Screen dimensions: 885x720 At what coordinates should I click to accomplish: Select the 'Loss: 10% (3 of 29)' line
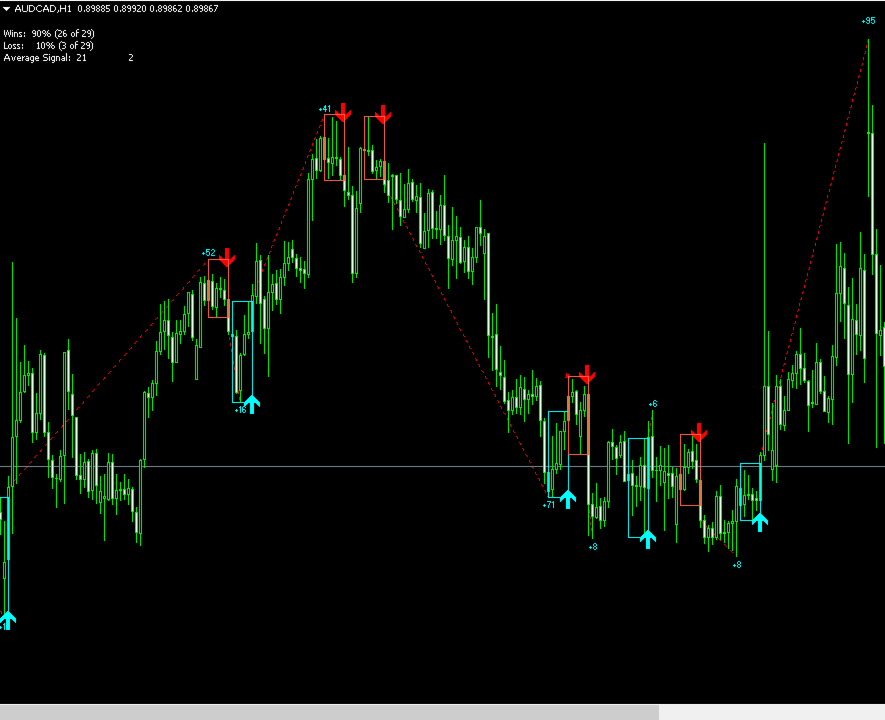point(49,46)
